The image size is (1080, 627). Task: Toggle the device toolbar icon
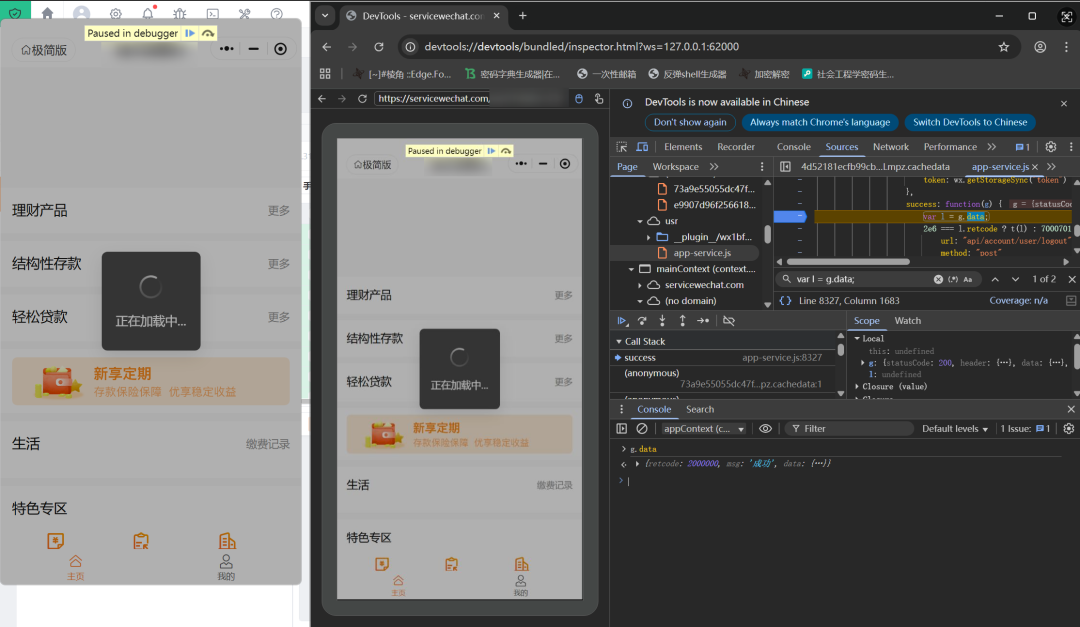pos(642,147)
